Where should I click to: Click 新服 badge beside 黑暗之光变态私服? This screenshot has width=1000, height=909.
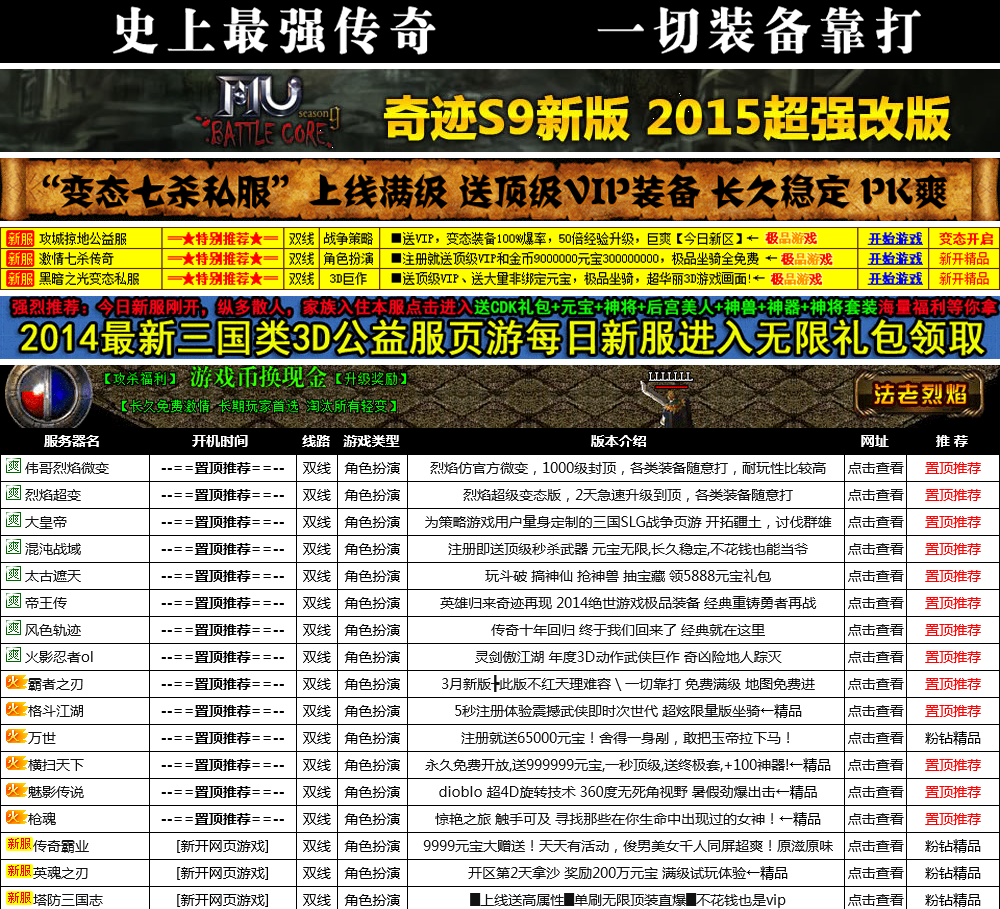pos(20,279)
